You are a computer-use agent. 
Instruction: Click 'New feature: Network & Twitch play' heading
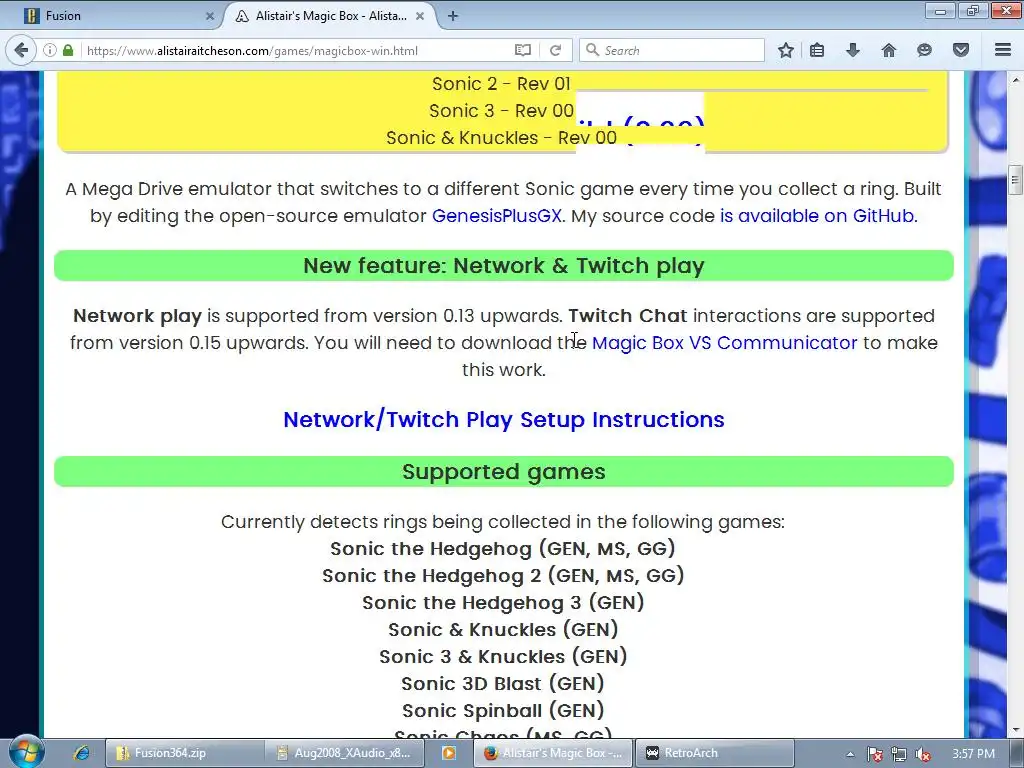point(504,266)
